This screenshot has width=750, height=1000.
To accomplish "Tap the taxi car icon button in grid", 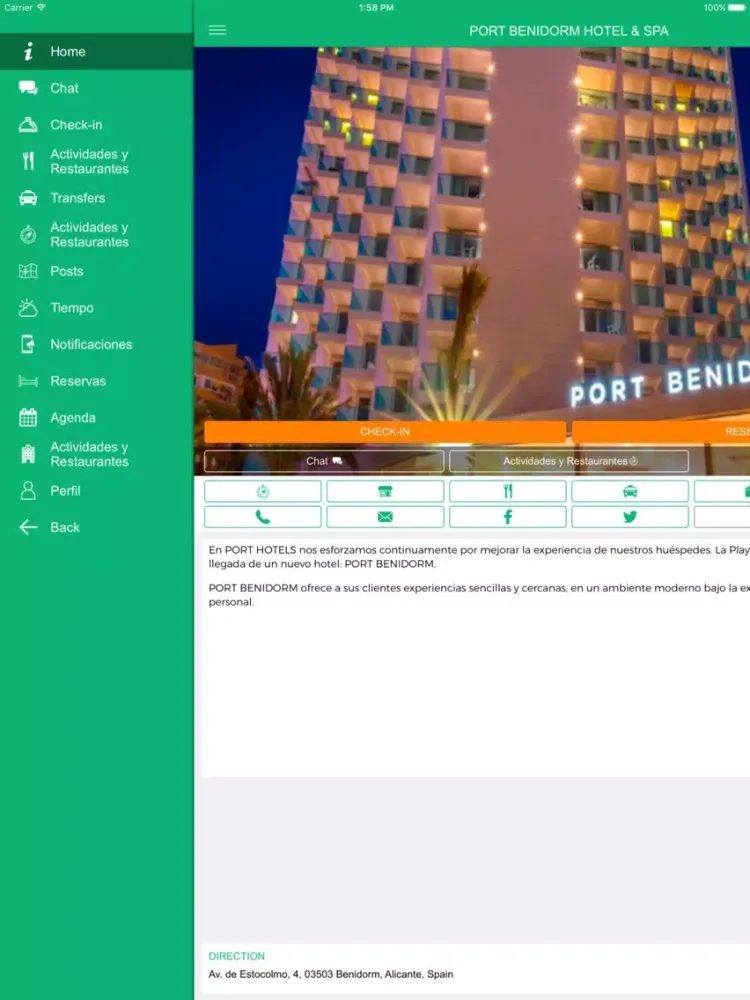I will click(630, 491).
